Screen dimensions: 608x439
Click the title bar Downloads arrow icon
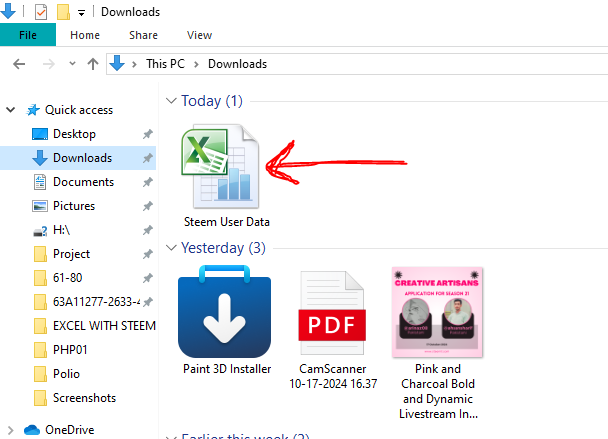[8, 11]
